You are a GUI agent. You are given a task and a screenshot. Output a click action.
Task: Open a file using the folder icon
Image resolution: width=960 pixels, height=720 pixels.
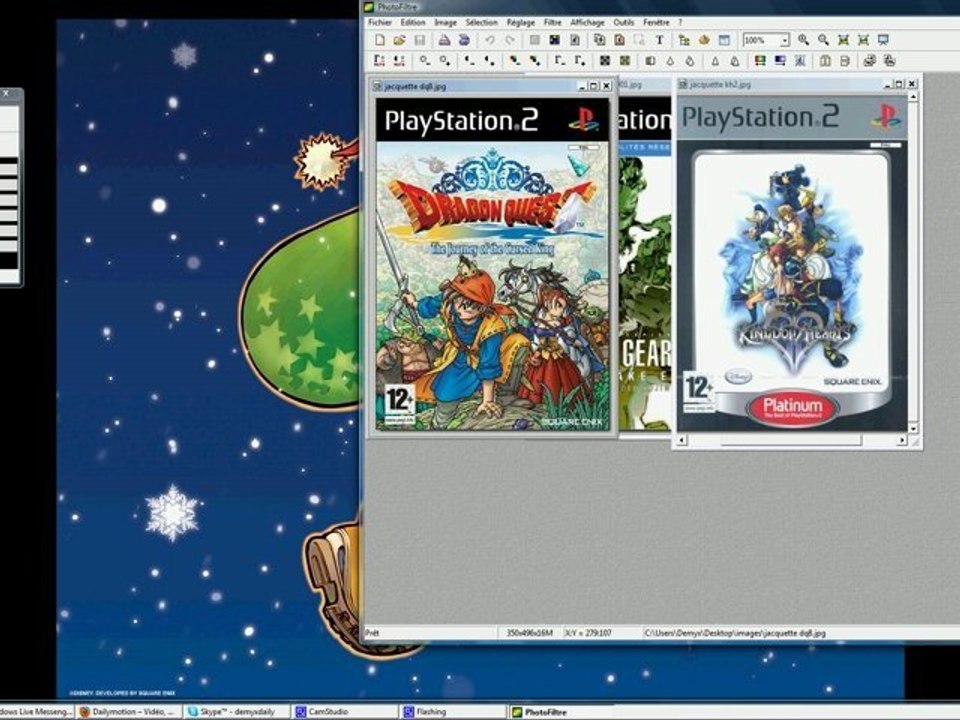(x=399, y=40)
